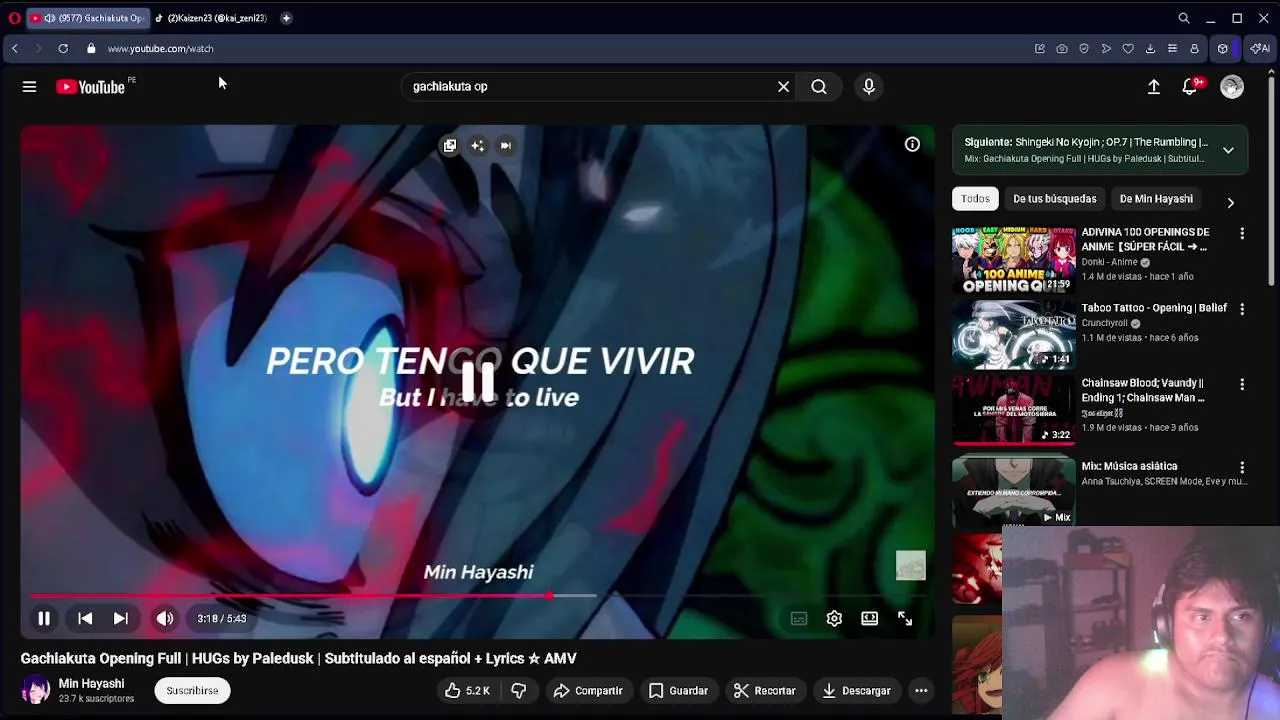
Task: Open the Min Hayashi channel link
Action: point(91,684)
